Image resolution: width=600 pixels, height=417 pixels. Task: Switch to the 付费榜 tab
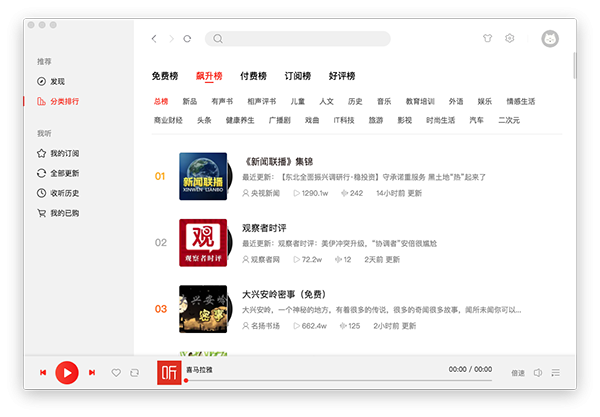[x=254, y=76]
